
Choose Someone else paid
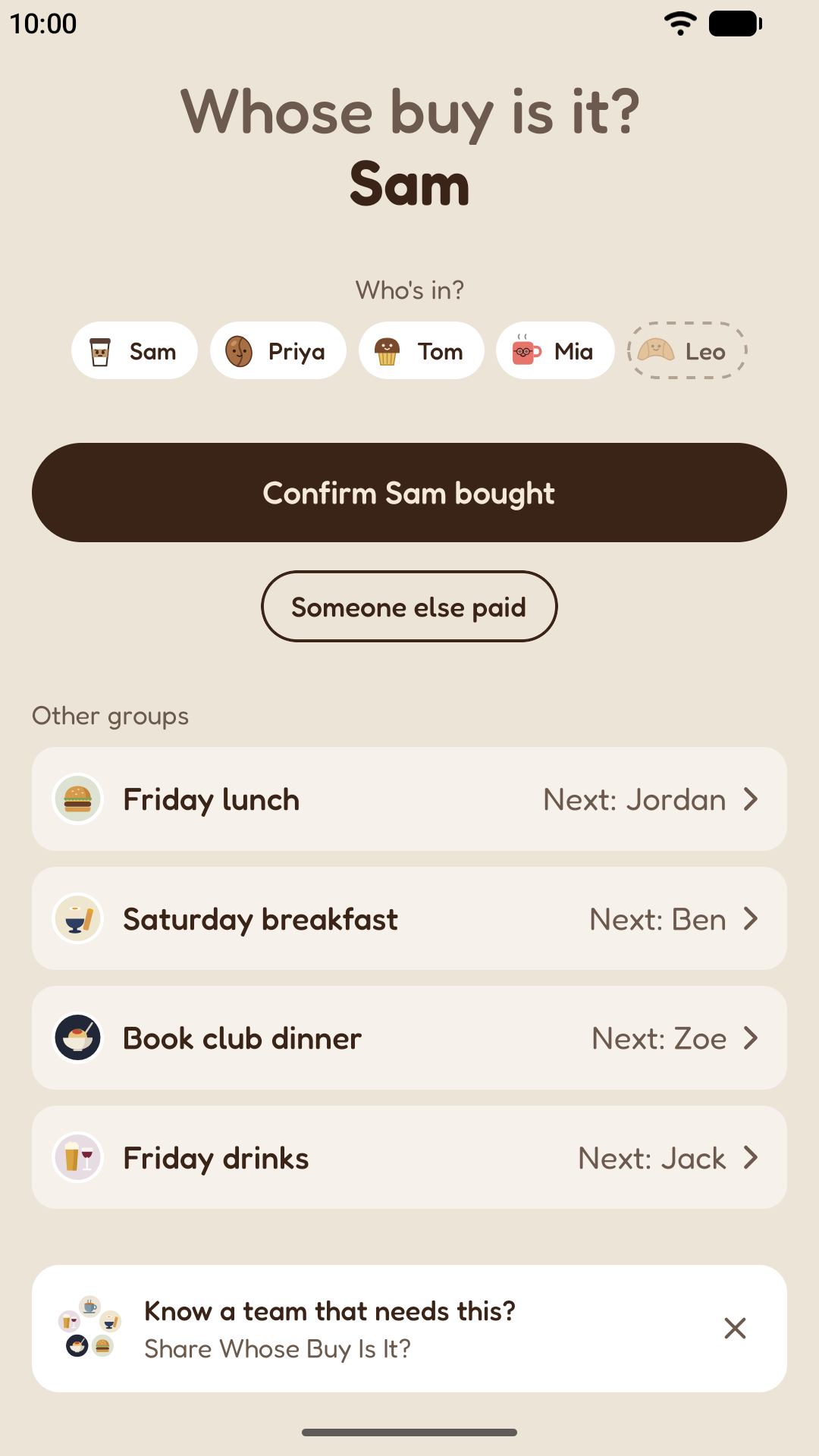click(409, 607)
